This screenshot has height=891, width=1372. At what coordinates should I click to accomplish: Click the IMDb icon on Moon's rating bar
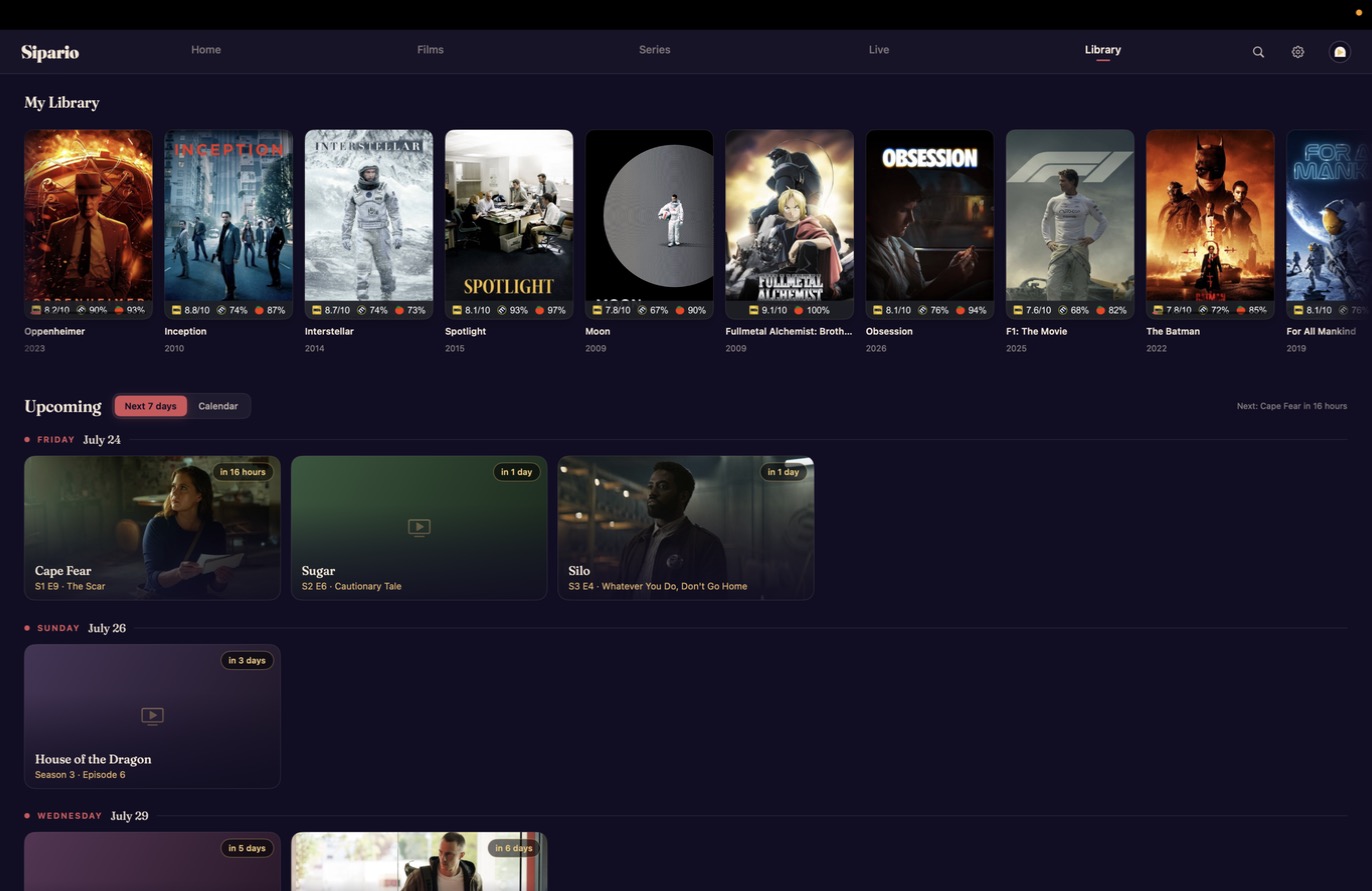click(x=597, y=310)
